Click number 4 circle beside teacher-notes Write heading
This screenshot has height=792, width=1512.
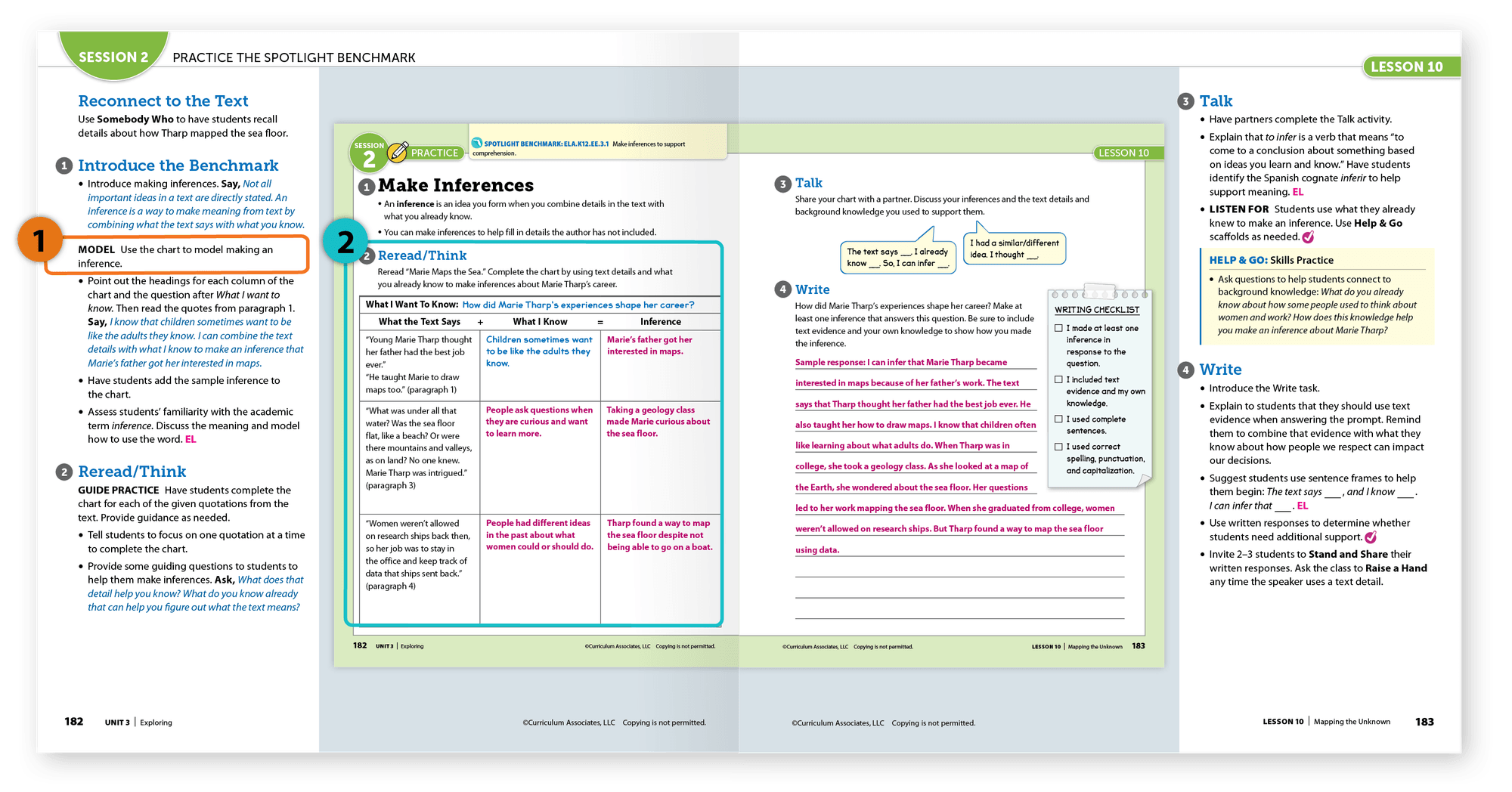[1185, 370]
